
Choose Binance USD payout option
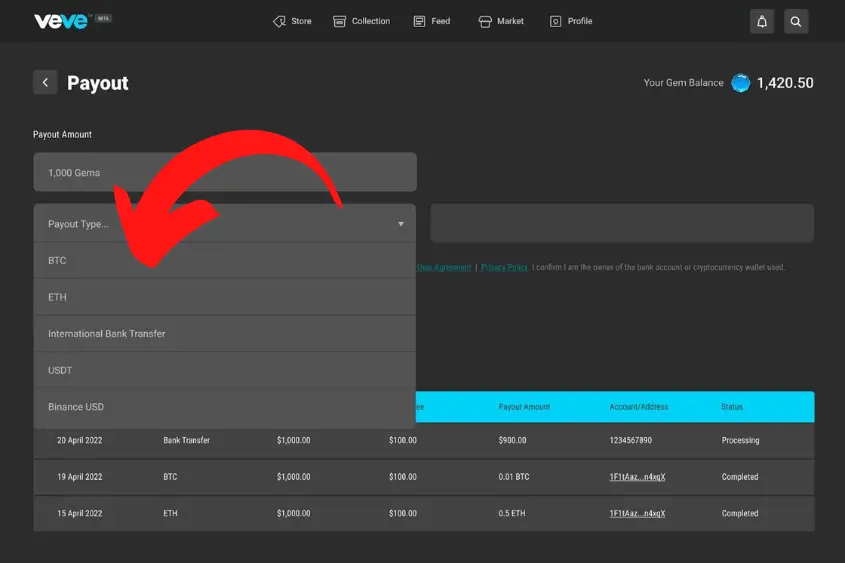[225, 407]
